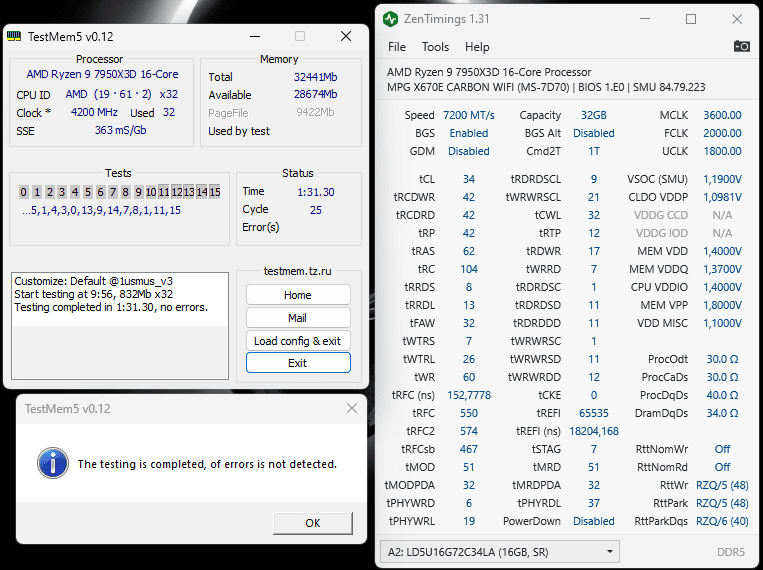Click the tRAS value 62
The image size is (763, 570).
469,251
